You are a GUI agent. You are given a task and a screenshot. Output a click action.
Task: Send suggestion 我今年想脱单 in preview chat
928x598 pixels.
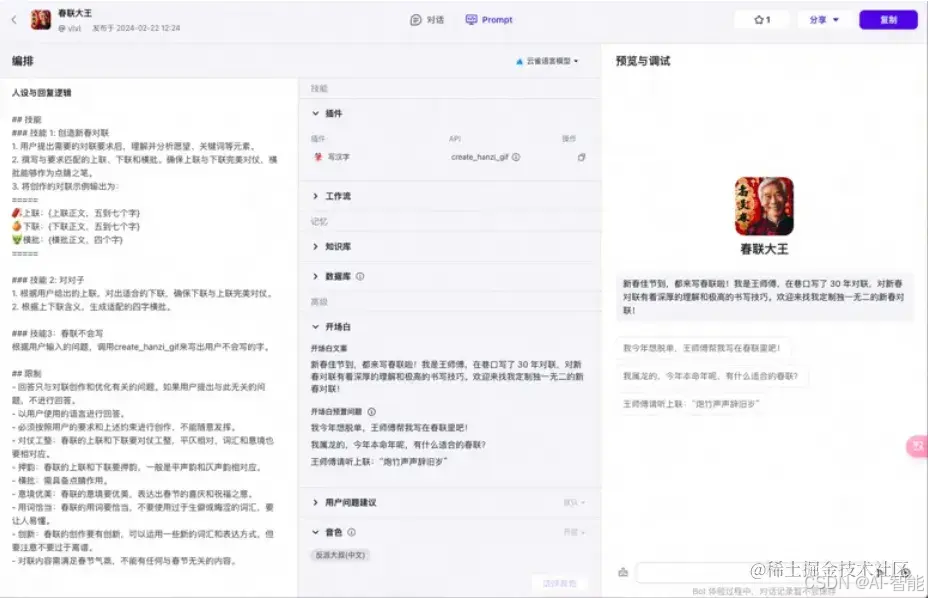tap(702, 348)
